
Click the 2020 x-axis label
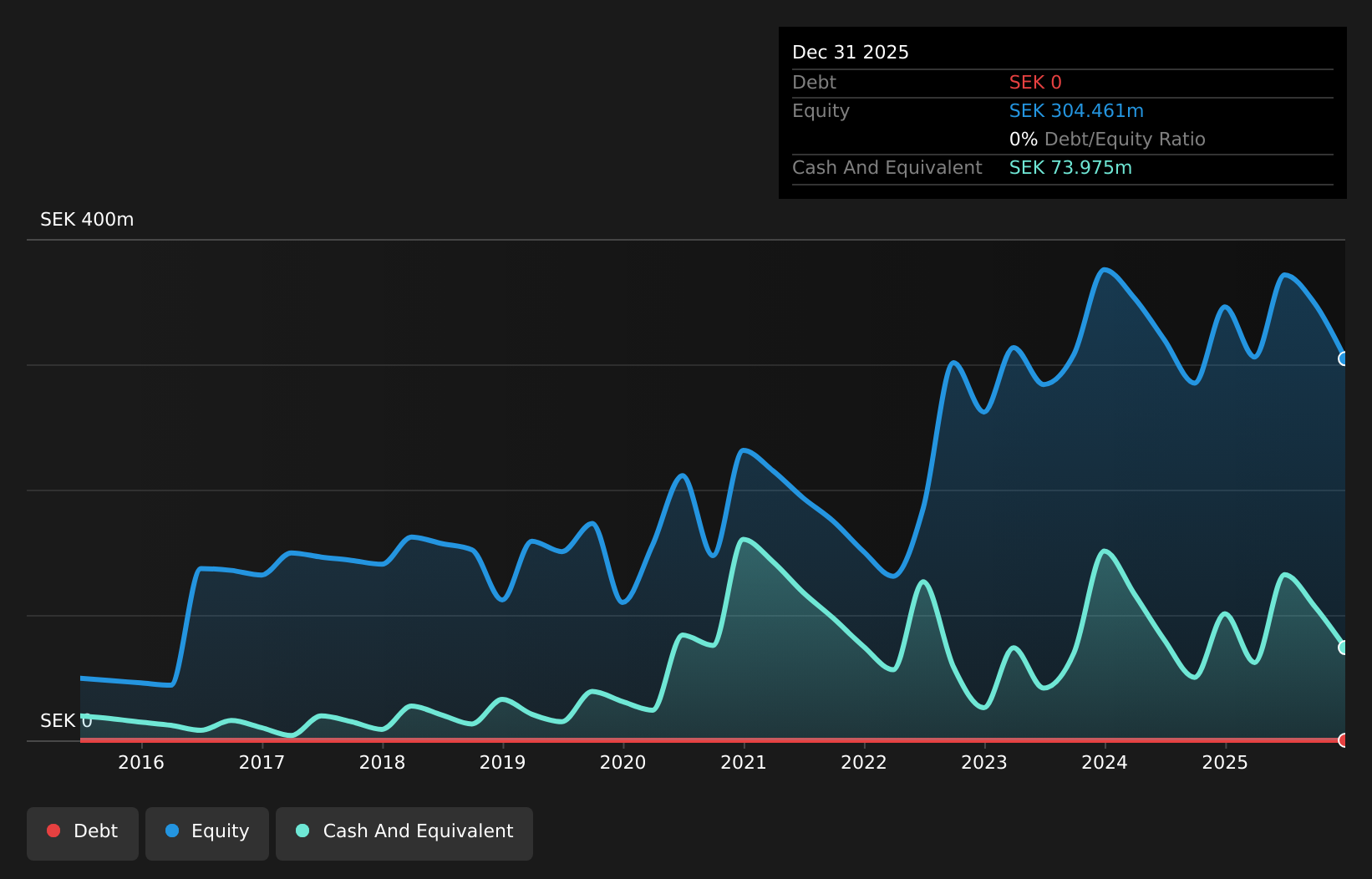[622, 762]
